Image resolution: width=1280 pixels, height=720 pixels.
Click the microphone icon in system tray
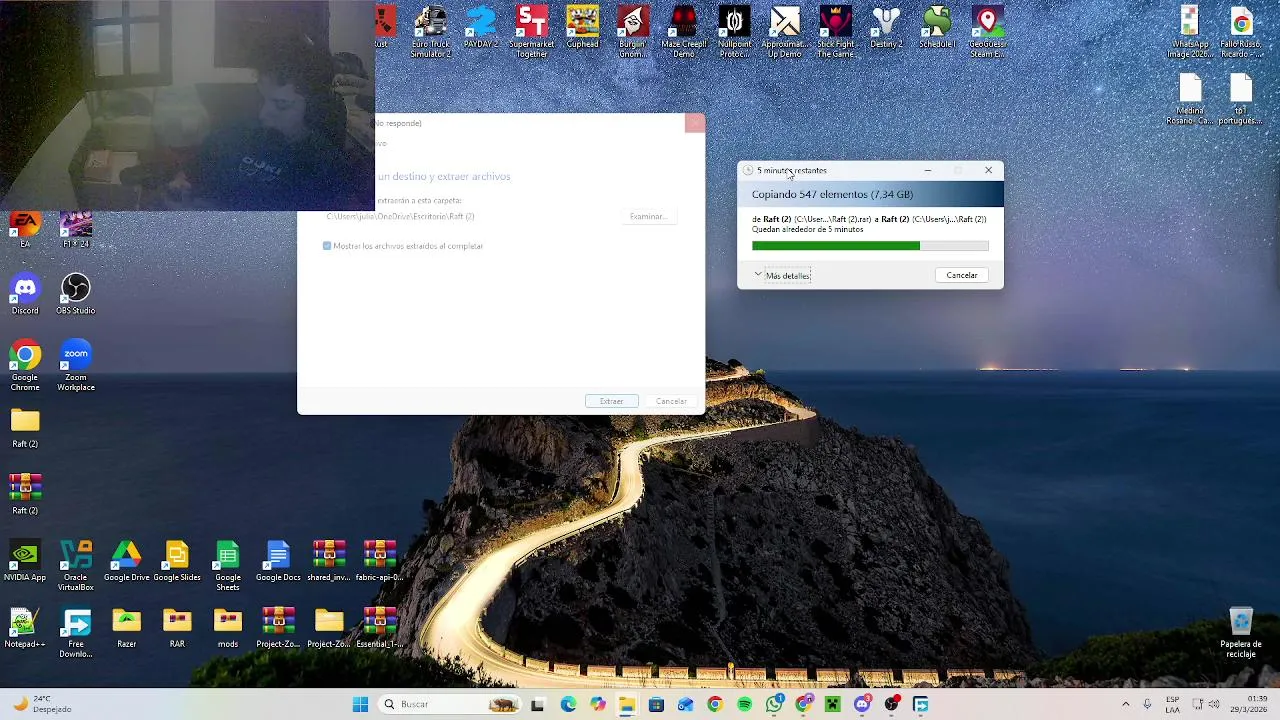[x=1147, y=704]
